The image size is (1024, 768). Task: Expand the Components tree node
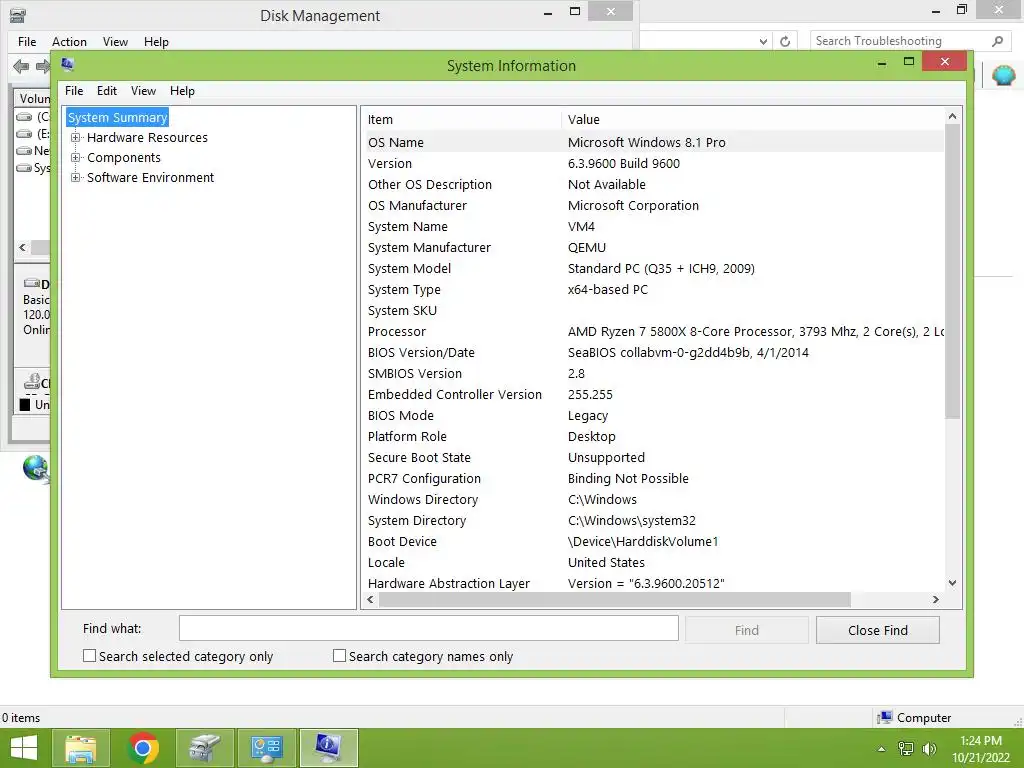coord(76,158)
